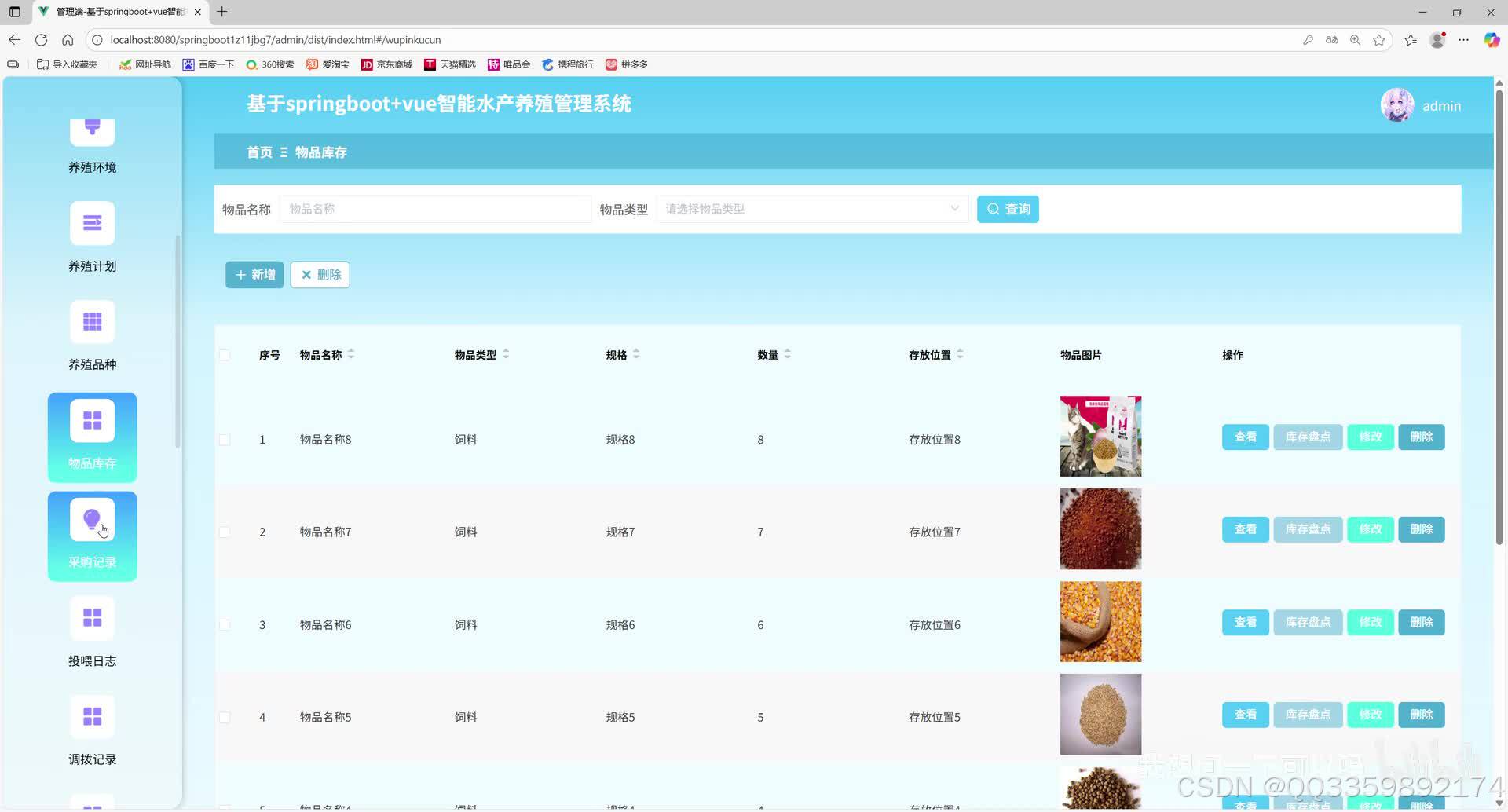Open the tab actions menu icon

point(14,12)
